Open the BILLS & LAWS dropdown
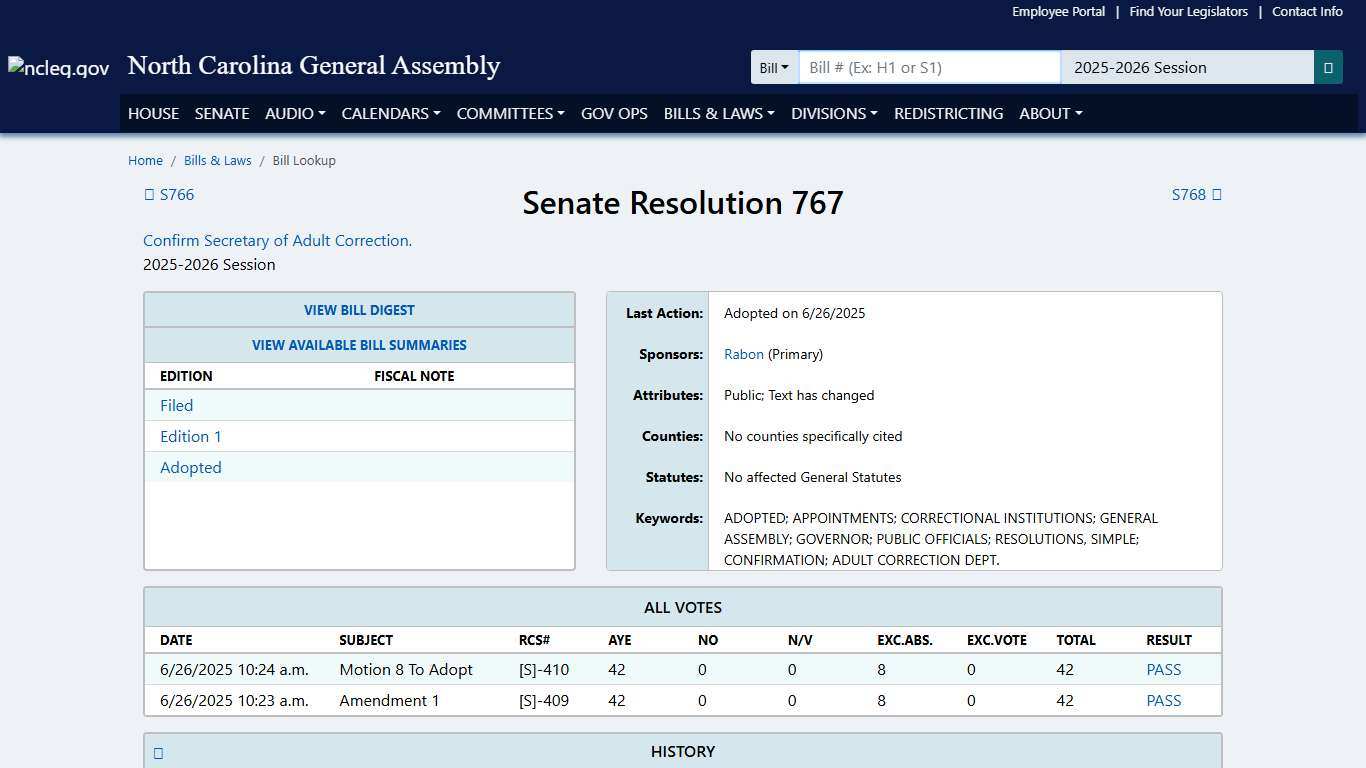 (718, 113)
